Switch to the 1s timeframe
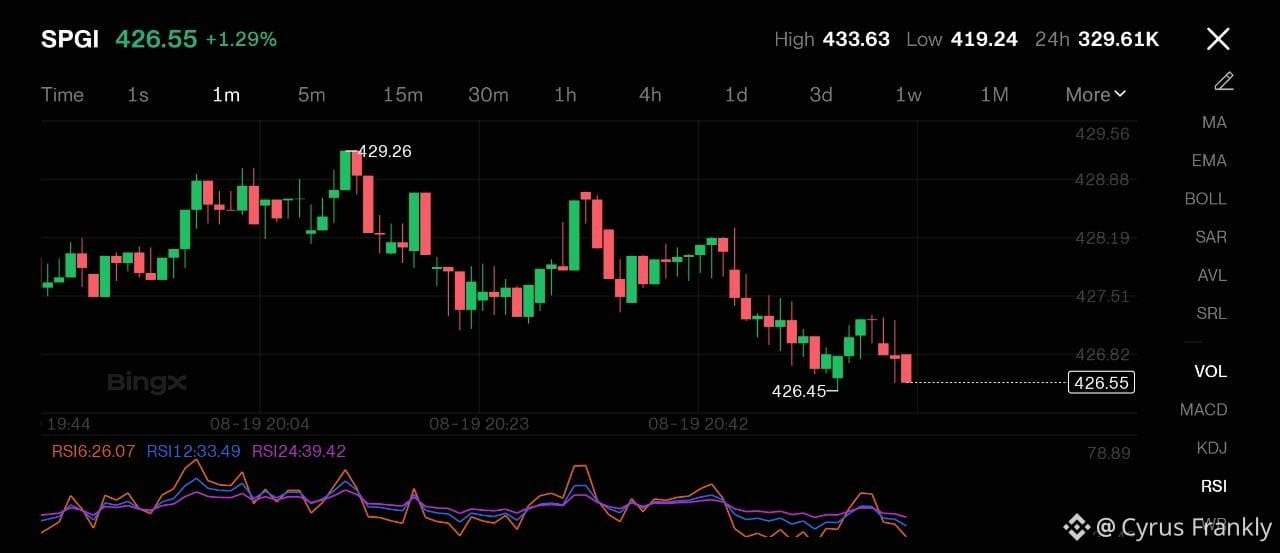Viewport: 1280px width, 553px height. pos(138,94)
